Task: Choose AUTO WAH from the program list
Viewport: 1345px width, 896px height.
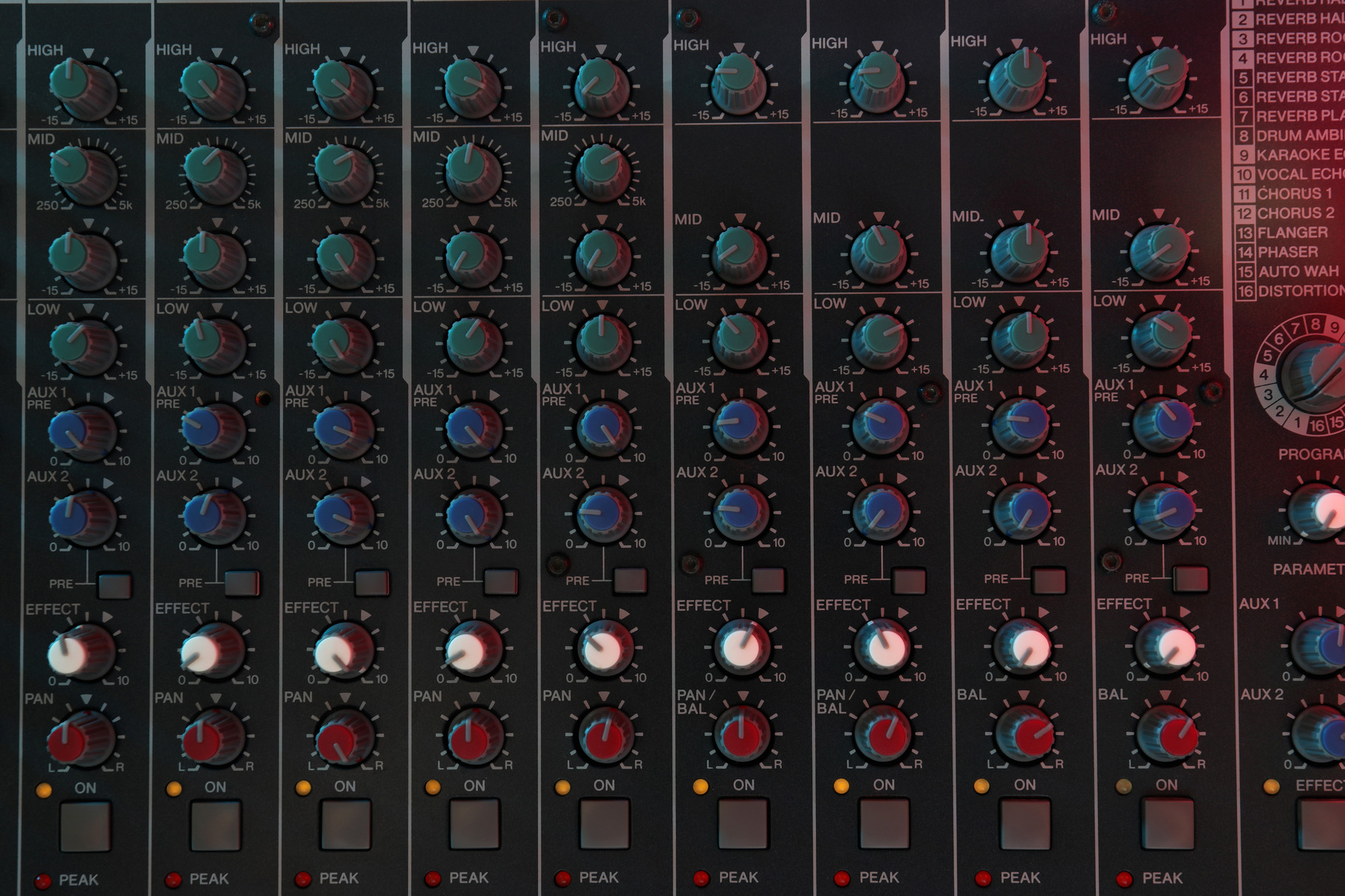Action: pos(1297,272)
